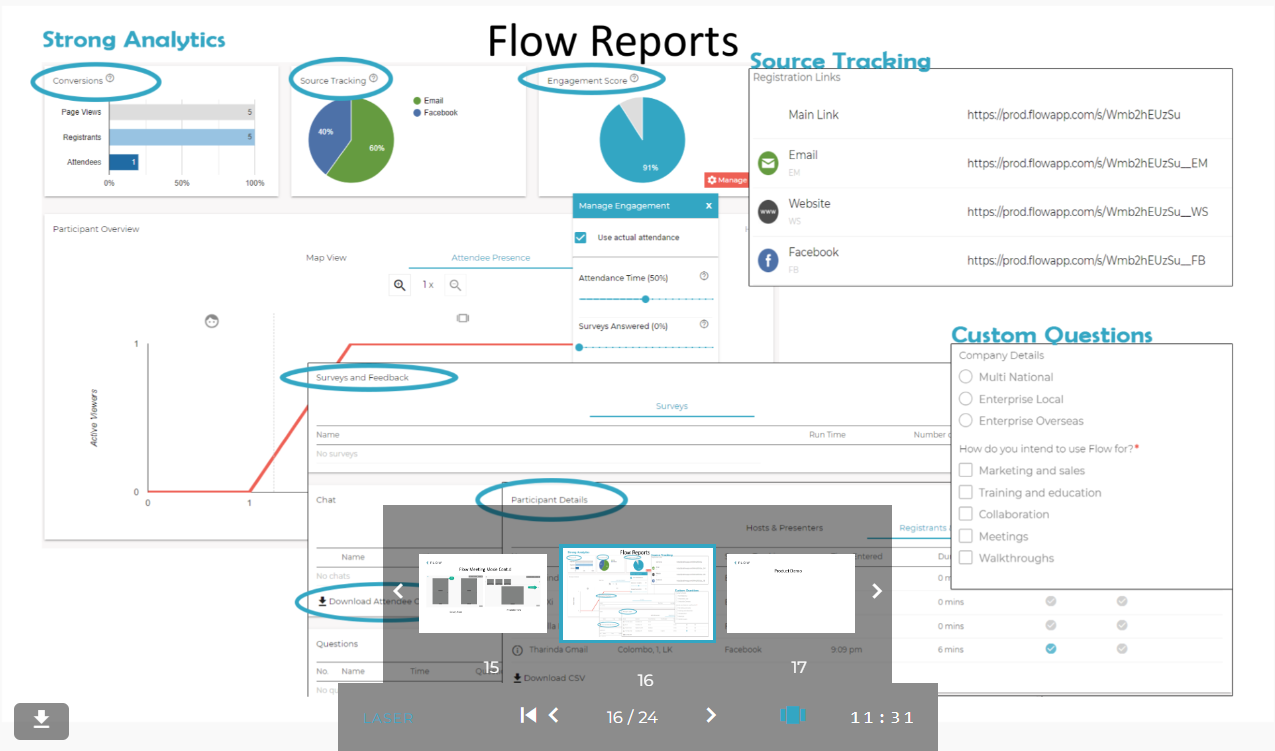Viewport: 1275px width, 751px height.
Task: Click the Website source icon
Action: coord(768,212)
